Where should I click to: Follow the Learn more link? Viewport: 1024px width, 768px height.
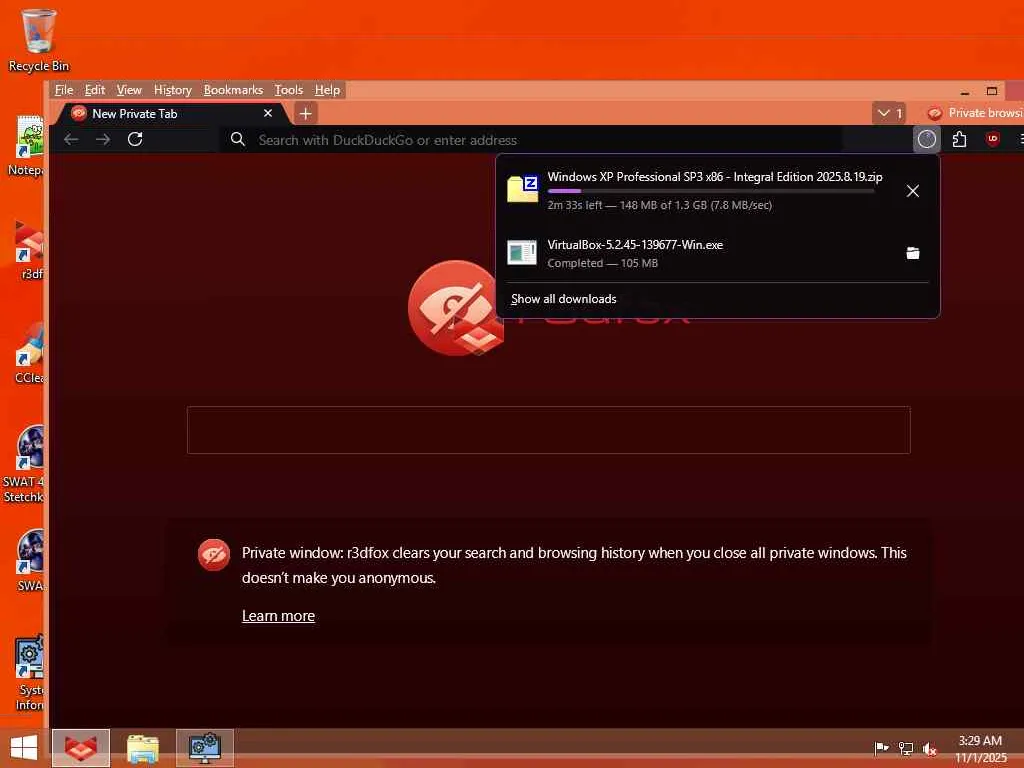pos(278,616)
